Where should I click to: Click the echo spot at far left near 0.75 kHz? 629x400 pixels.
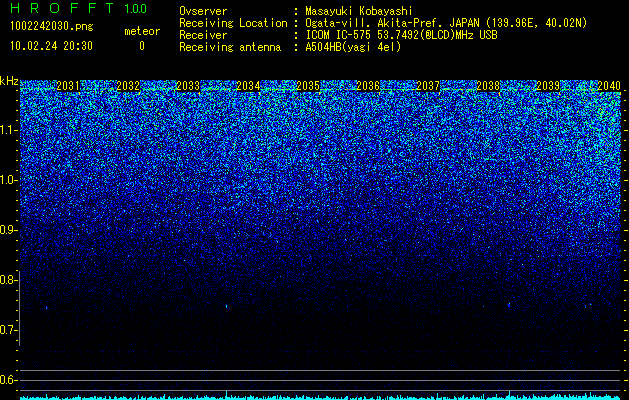tap(47, 308)
